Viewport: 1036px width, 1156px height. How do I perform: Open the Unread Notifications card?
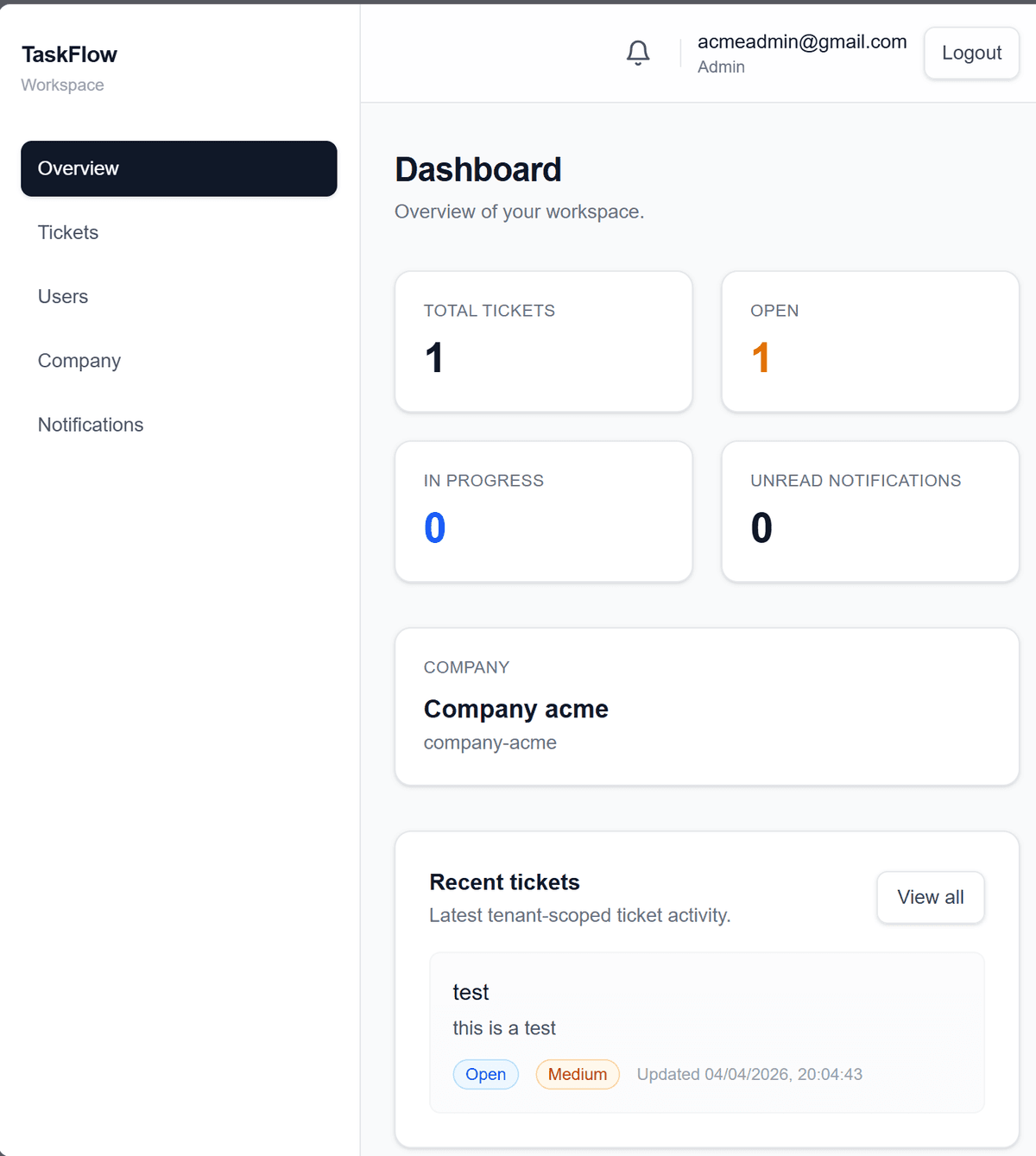869,511
